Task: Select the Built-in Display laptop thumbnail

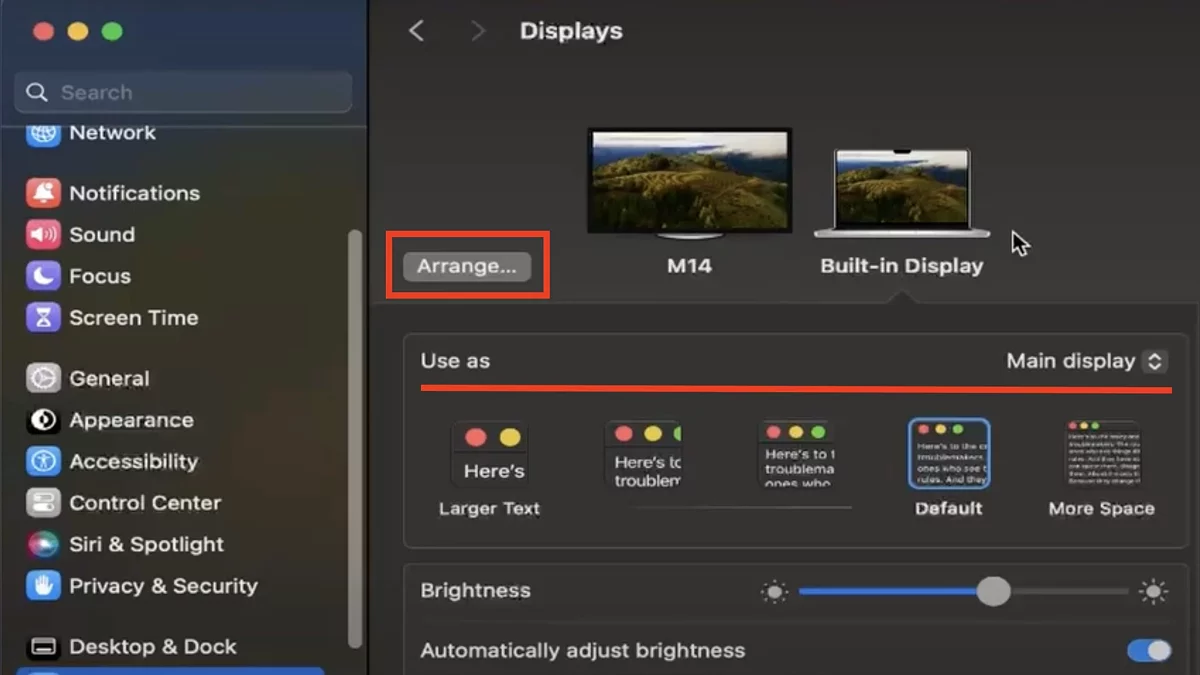Action: [x=902, y=193]
